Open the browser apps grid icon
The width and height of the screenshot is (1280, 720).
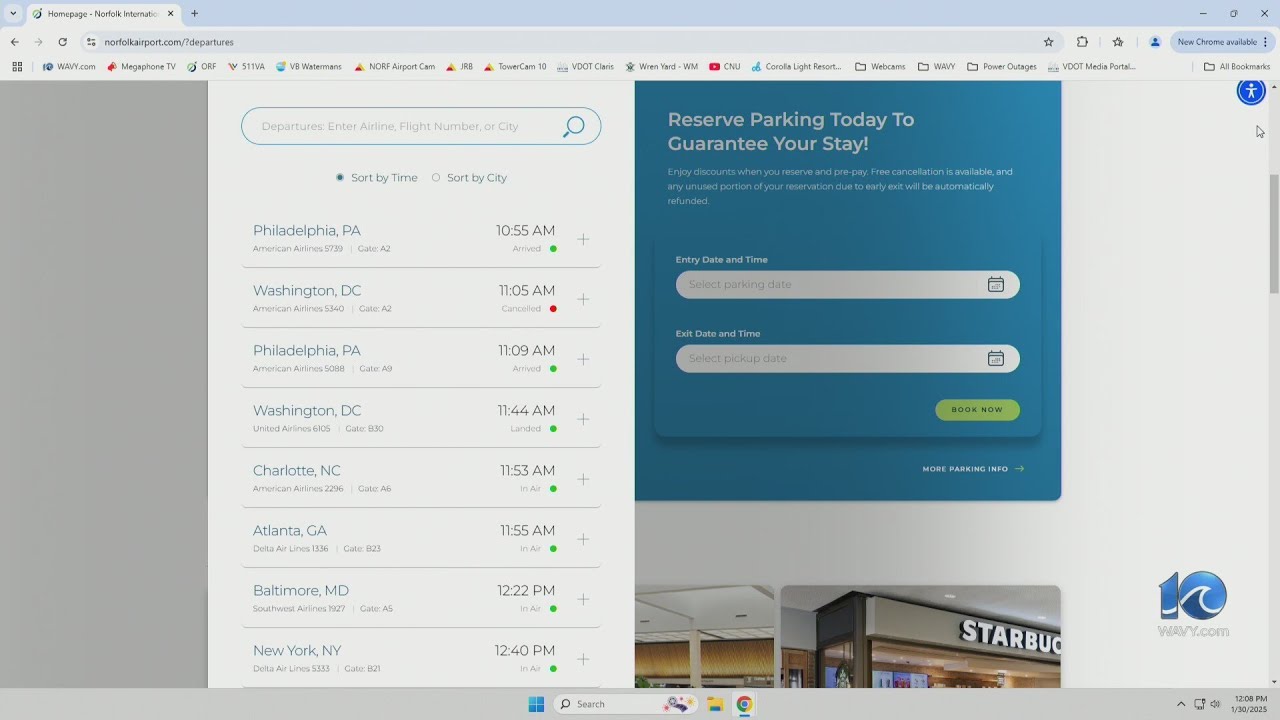coord(17,67)
